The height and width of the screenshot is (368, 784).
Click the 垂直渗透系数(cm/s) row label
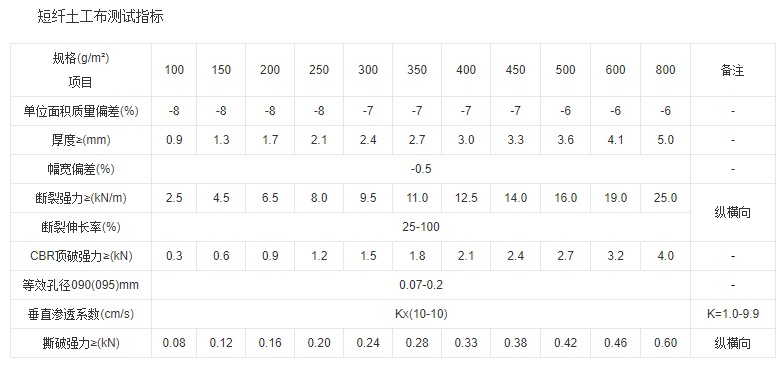coord(81,314)
